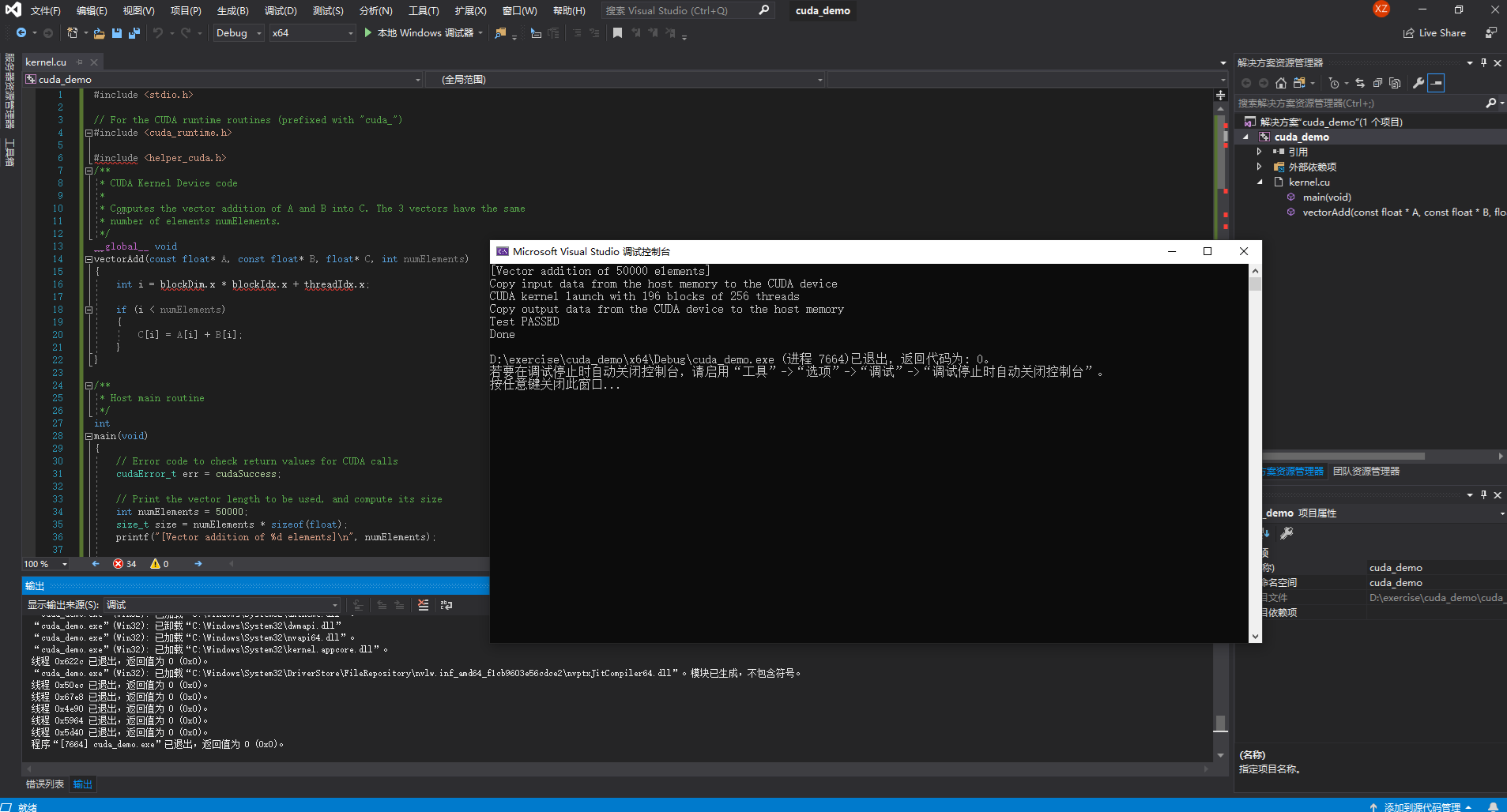1507x812 pixels.
Task: Open Properties via the wrench icon
Action: [1418, 83]
